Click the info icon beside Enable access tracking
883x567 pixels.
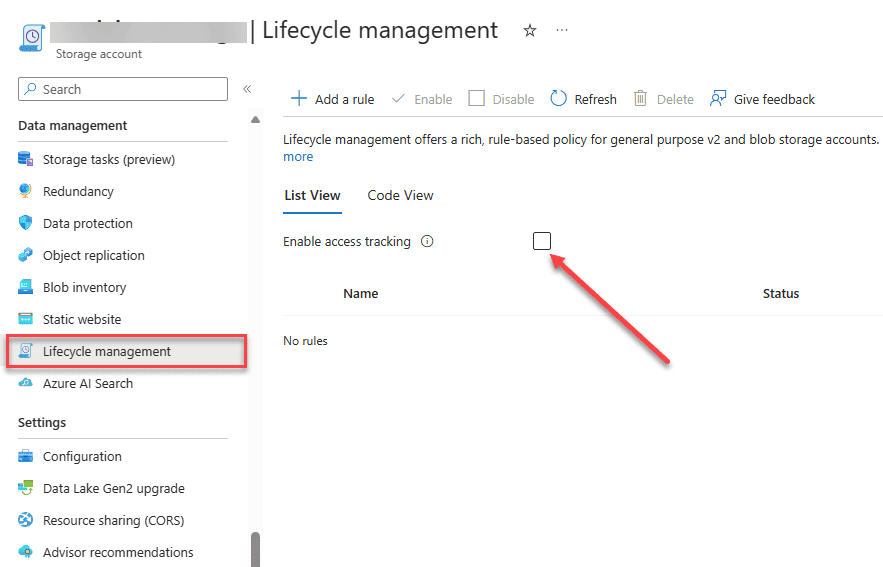tap(427, 242)
